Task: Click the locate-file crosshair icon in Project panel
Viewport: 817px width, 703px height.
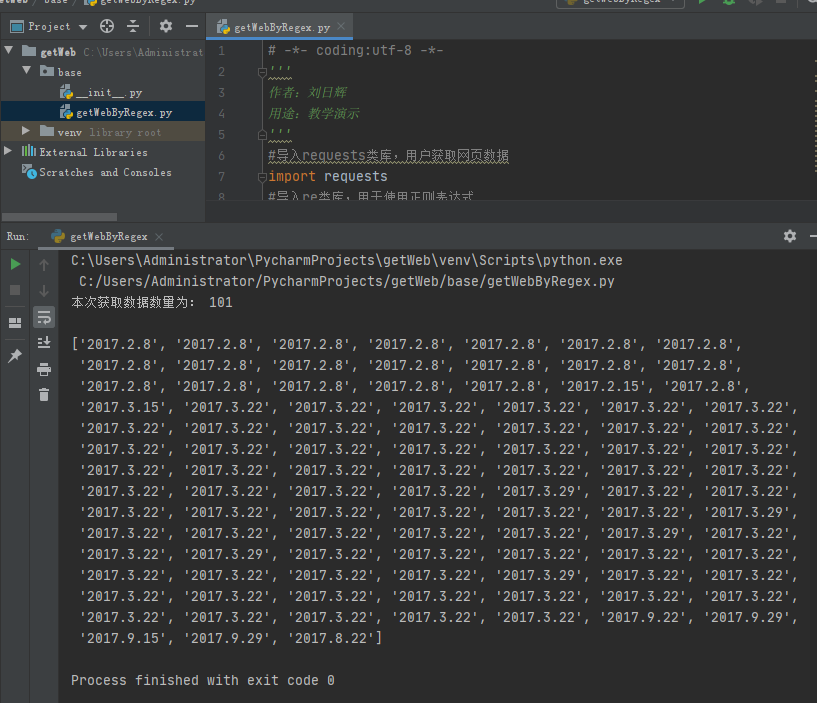Action: (x=107, y=26)
